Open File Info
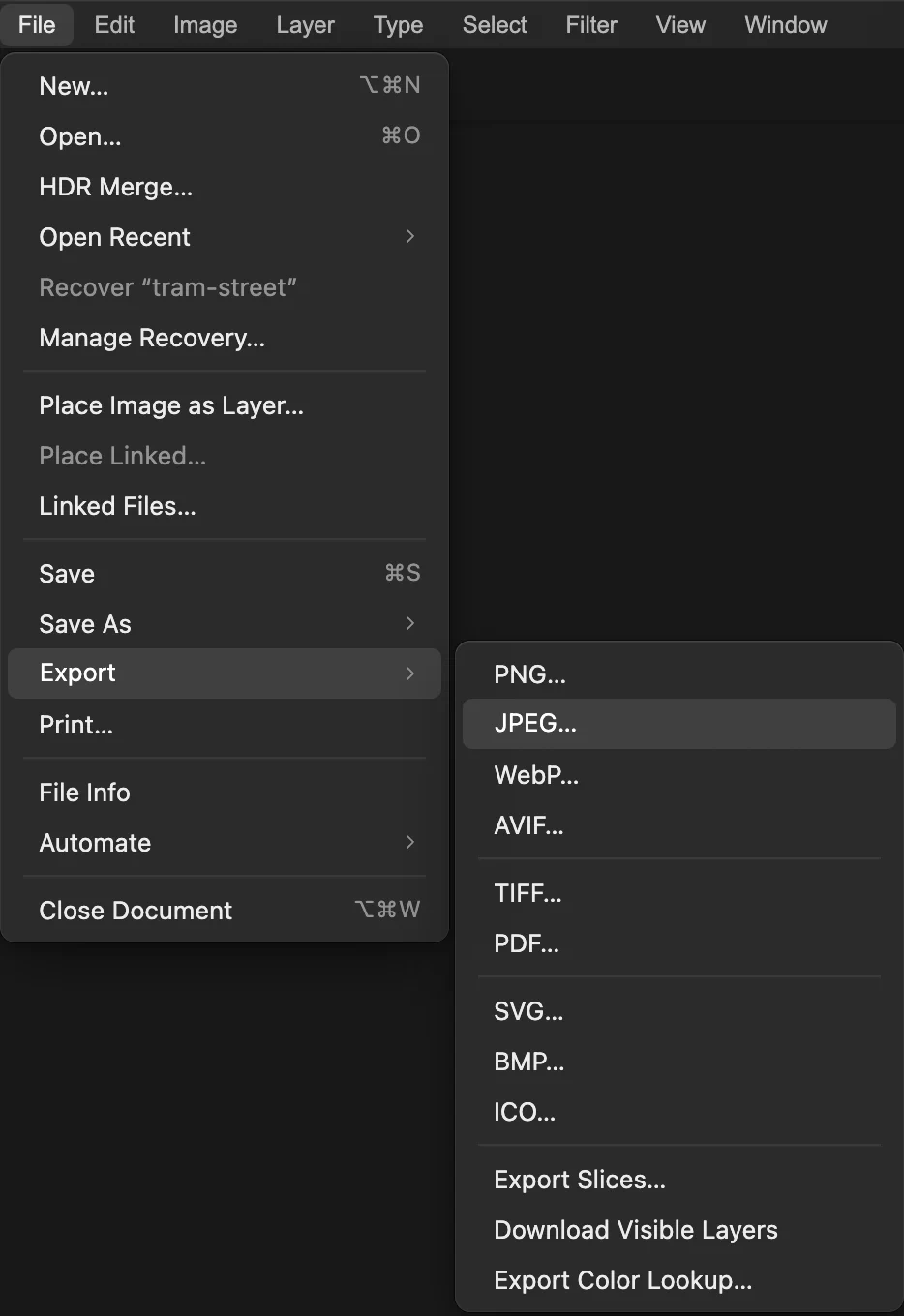 pyautogui.click(x=225, y=793)
